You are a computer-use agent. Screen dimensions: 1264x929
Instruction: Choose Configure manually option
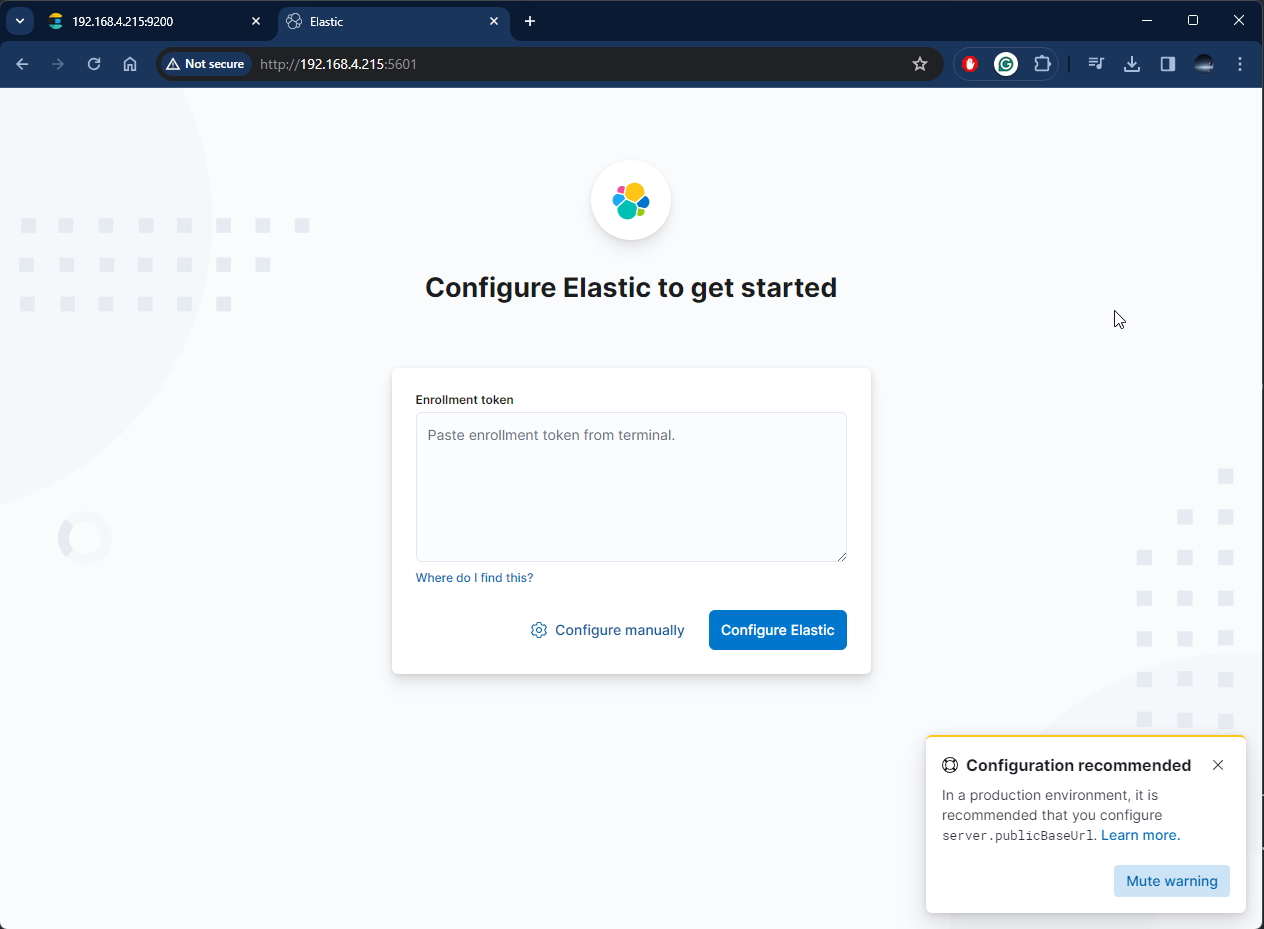tap(608, 630)
